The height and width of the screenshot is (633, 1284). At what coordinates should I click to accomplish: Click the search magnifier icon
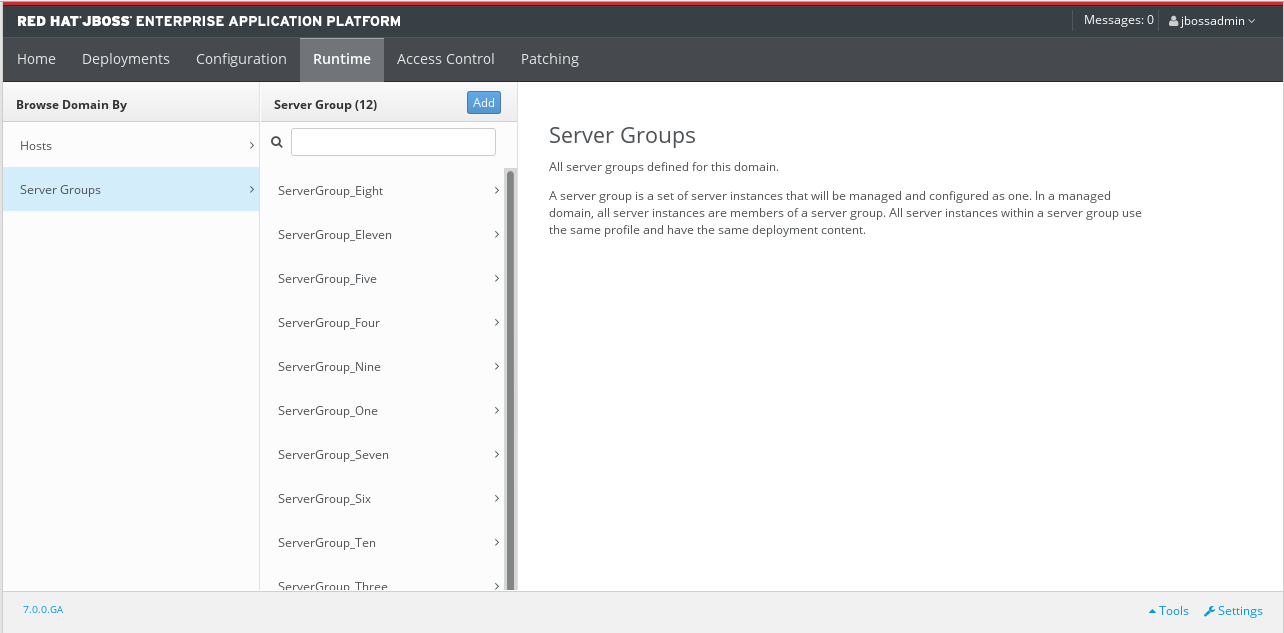click(x=277, y=143)
